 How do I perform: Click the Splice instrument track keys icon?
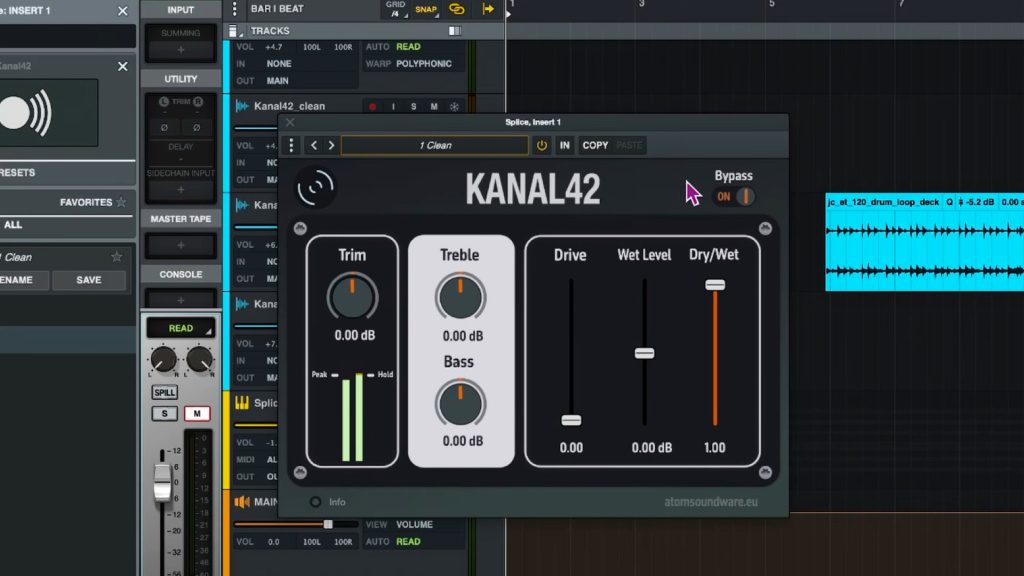[x=242, y=403]
